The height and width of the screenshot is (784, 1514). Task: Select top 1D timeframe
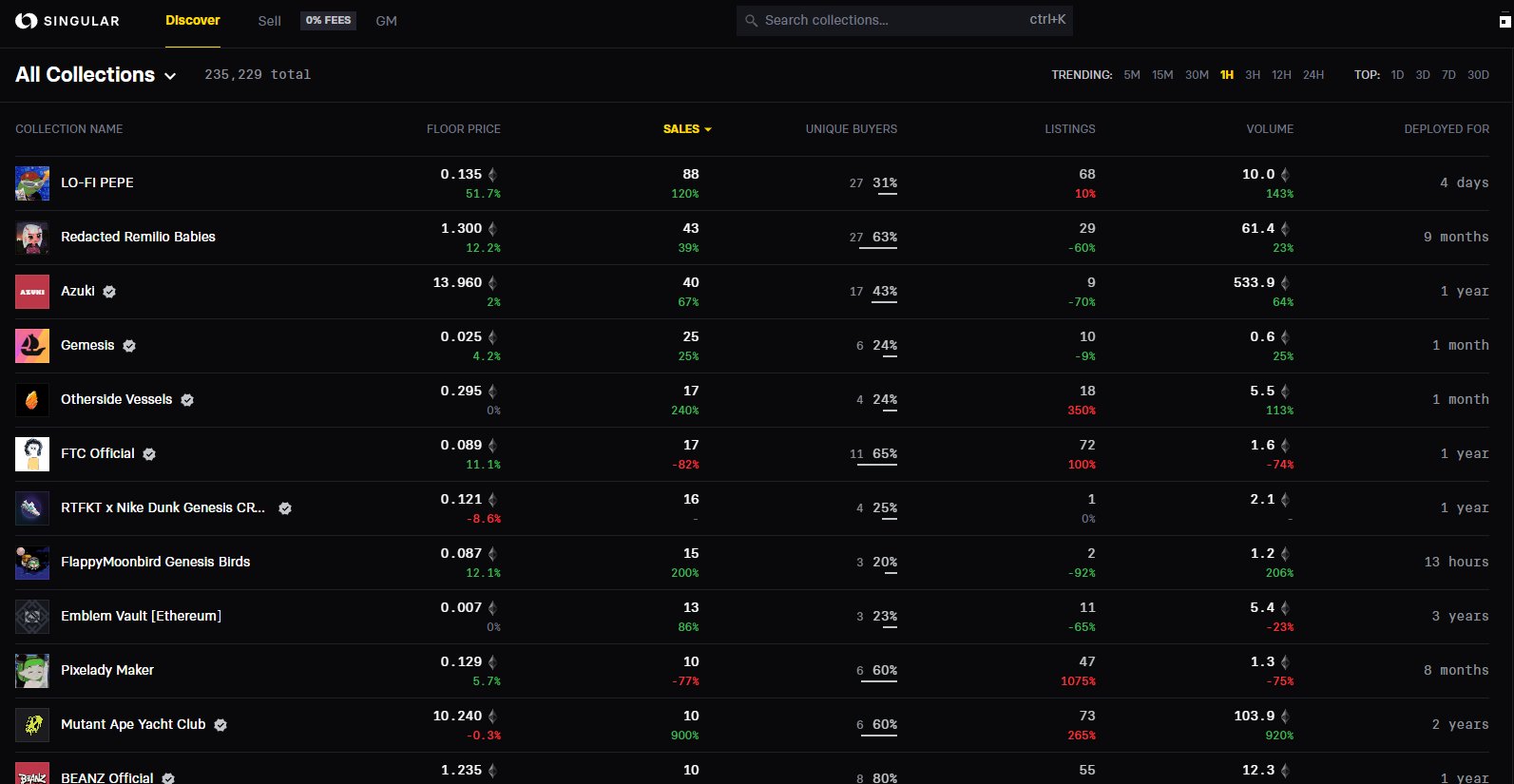[x=1397, y=75]
